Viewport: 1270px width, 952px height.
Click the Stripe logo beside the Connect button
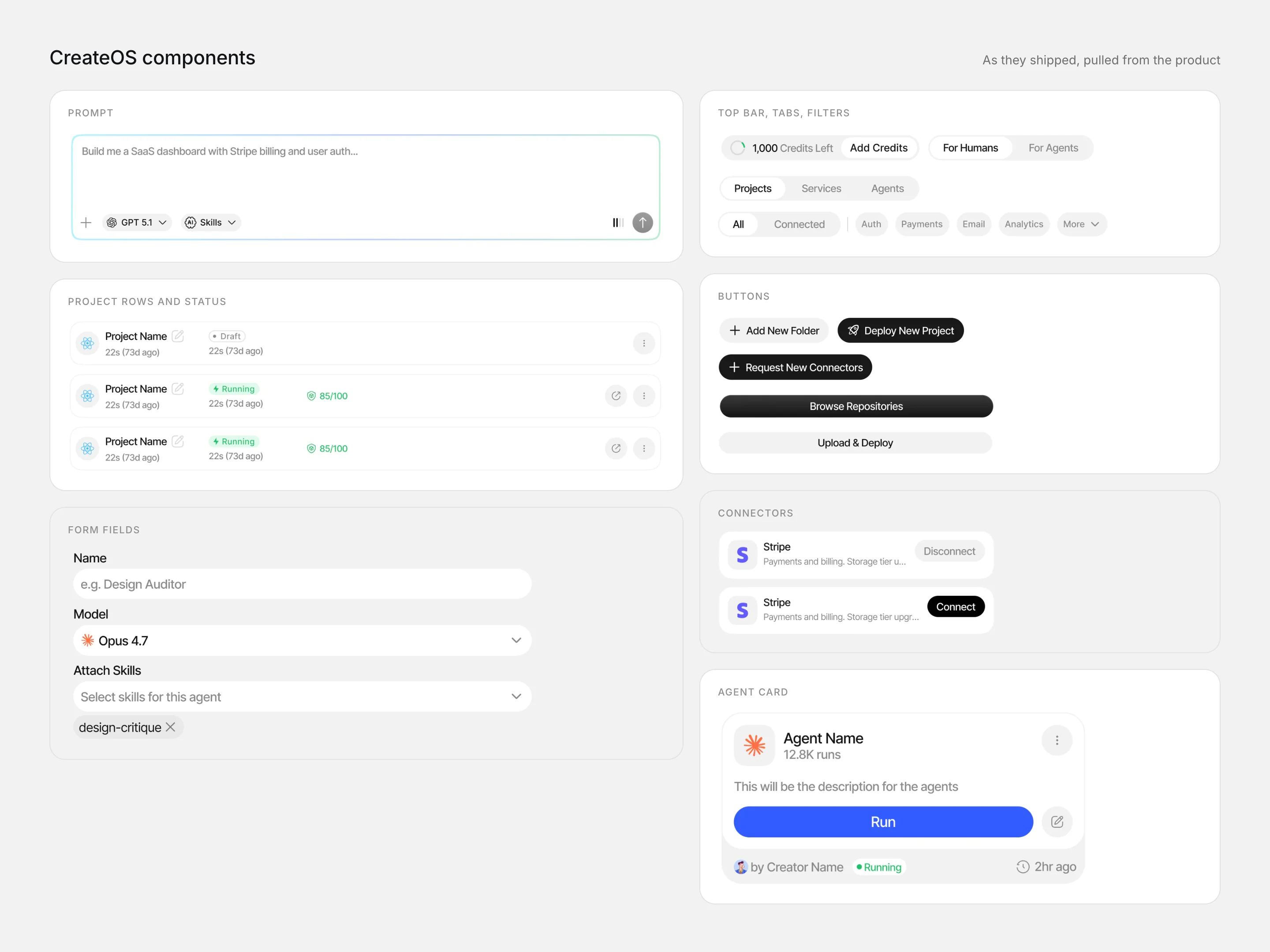(x=742, y=610)
